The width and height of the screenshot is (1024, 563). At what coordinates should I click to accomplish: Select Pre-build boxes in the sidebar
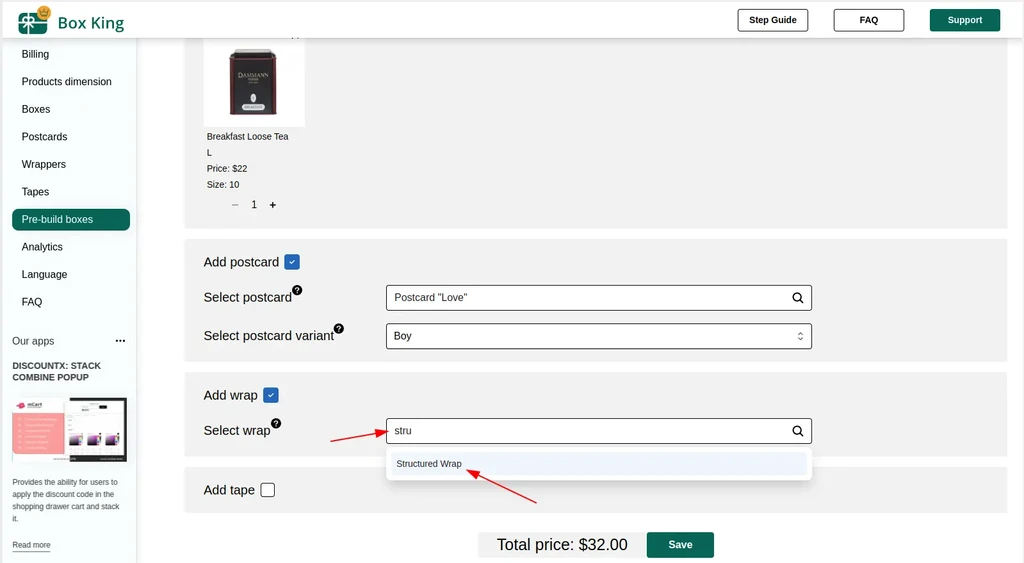point(71,219)
